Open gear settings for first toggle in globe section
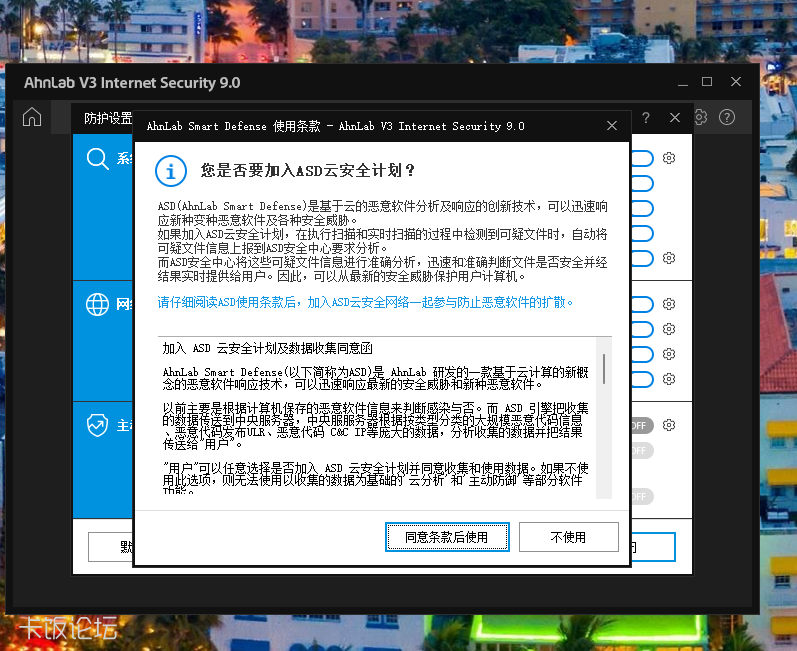 (669, 304)
